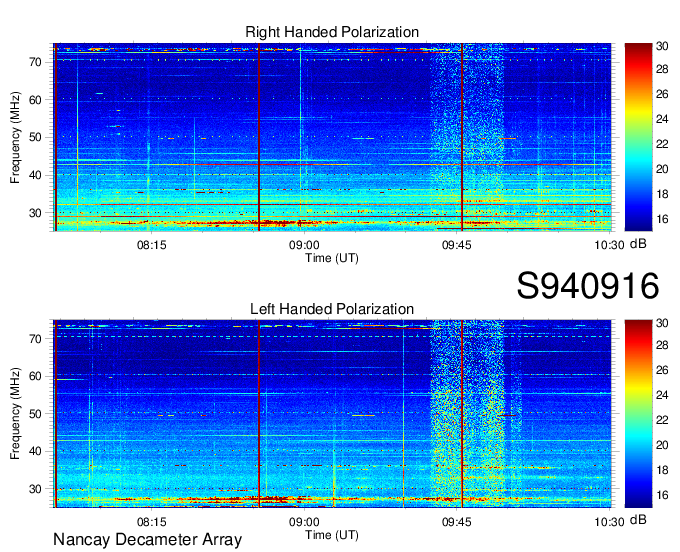The image size is (680, 552).
Task: Select the S940916 observation label
Action: tap(588, 286)
